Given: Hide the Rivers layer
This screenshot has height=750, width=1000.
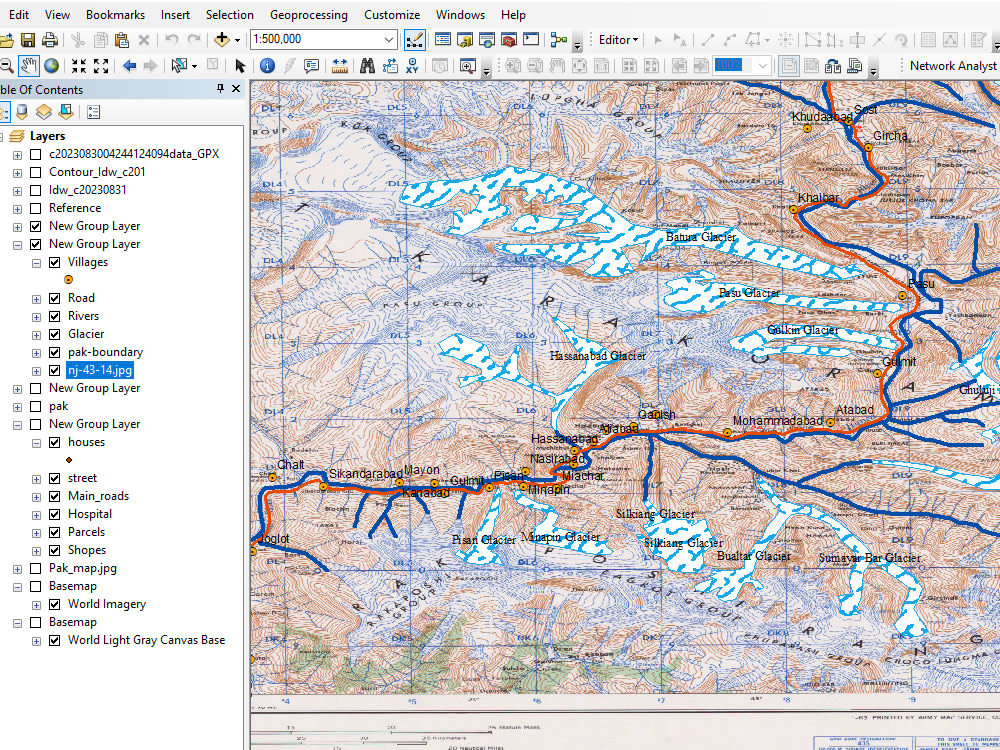Looking at the screenshot, I should pos(54,315).
